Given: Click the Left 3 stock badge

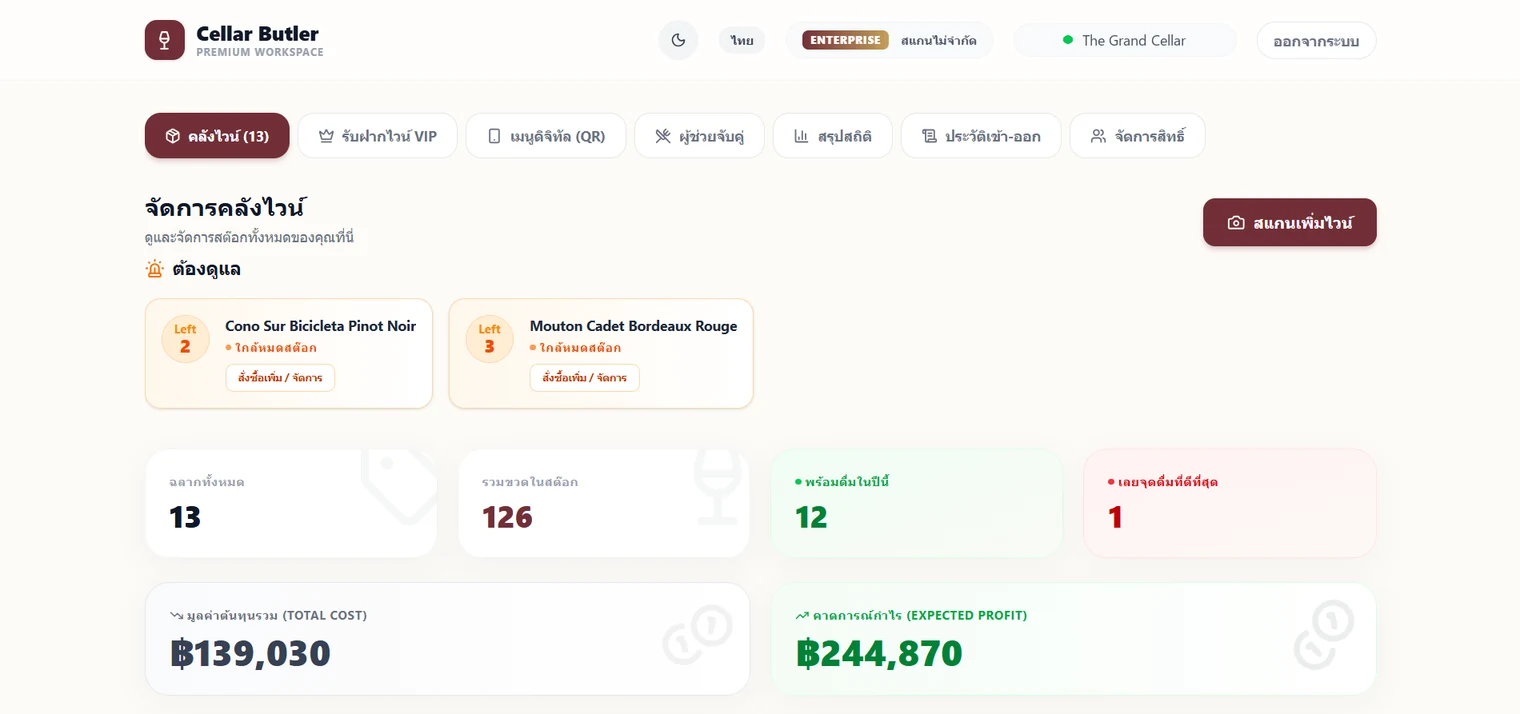Looking at the screenshot, I should (x=489, y=339).
